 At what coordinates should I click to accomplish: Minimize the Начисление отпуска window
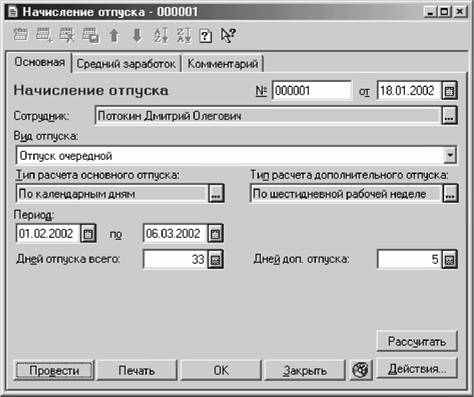point(430,12)
